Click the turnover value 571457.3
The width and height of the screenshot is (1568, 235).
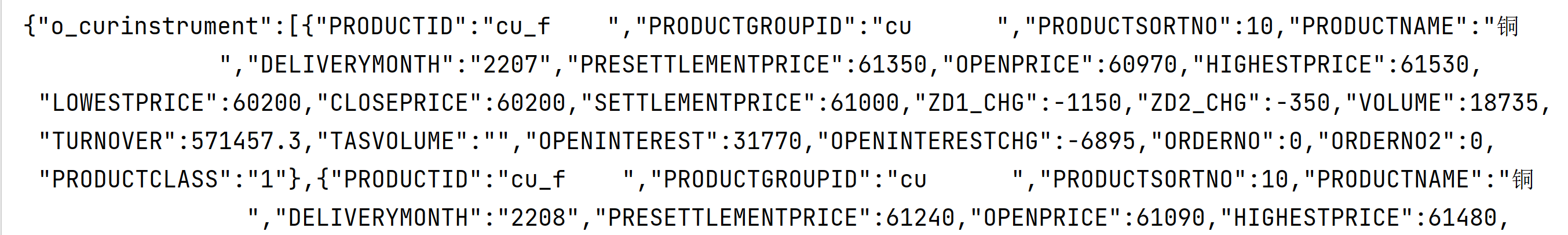246,142
